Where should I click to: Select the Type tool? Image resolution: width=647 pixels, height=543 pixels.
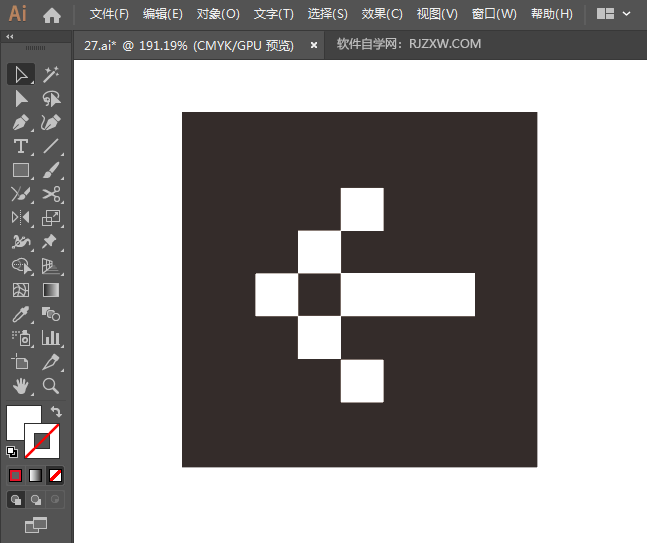(21, 146)
